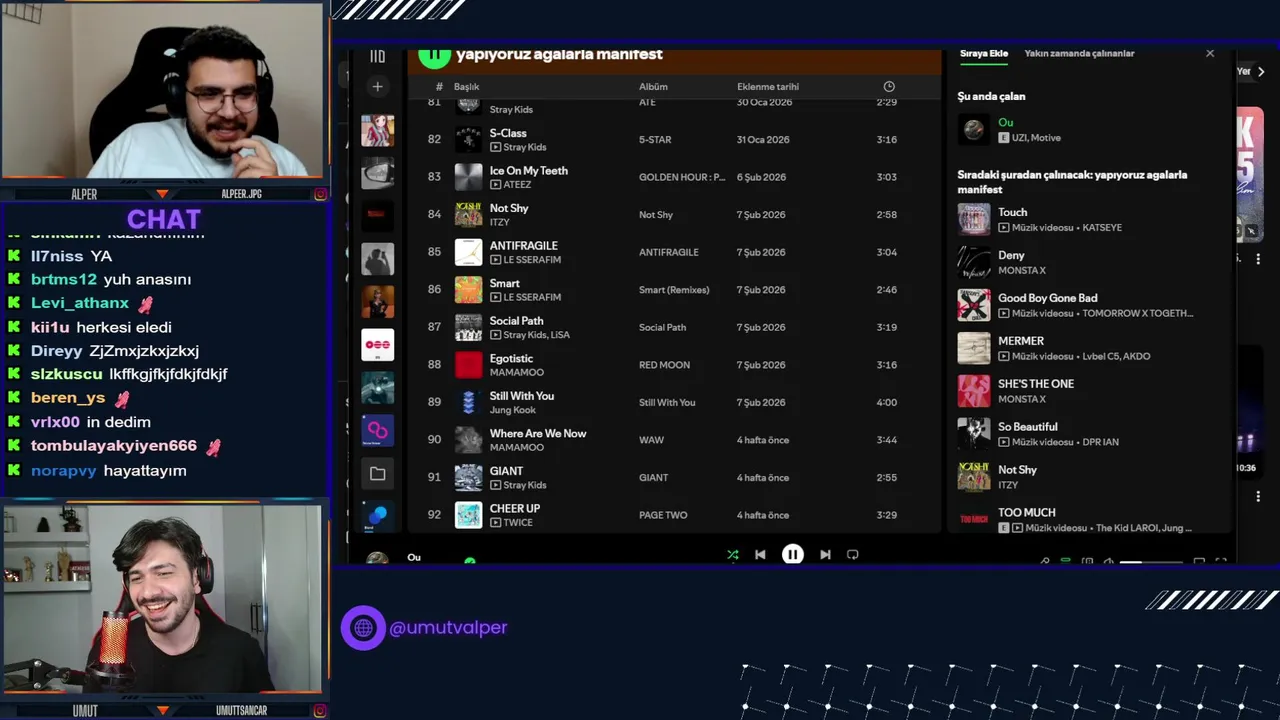1280x720 pixels.
Task: Select track ANTIFRAGILE title in the list
Action: tap(523, 246)
